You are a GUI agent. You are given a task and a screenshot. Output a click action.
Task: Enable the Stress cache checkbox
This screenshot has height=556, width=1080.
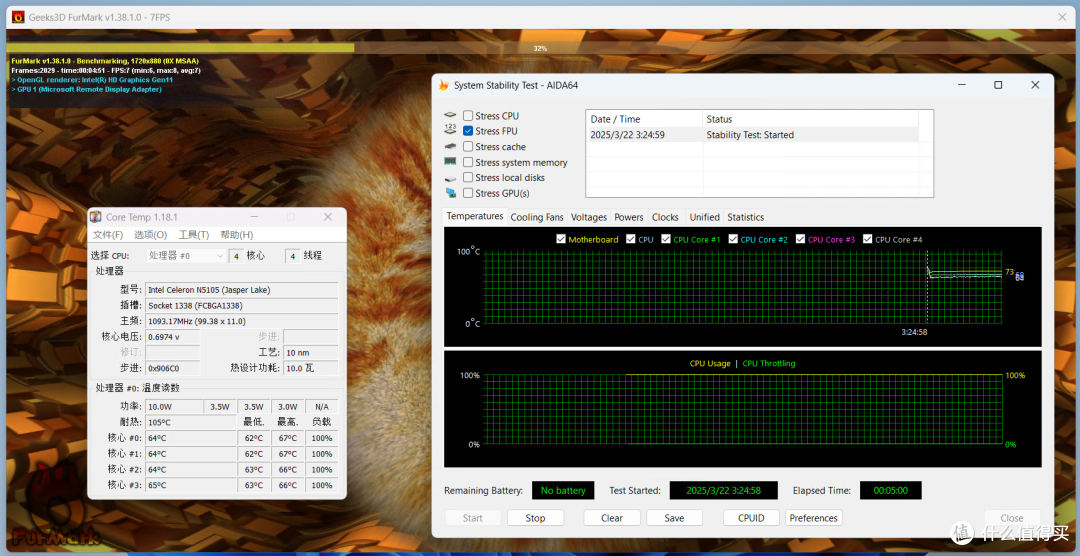(468, 147)
